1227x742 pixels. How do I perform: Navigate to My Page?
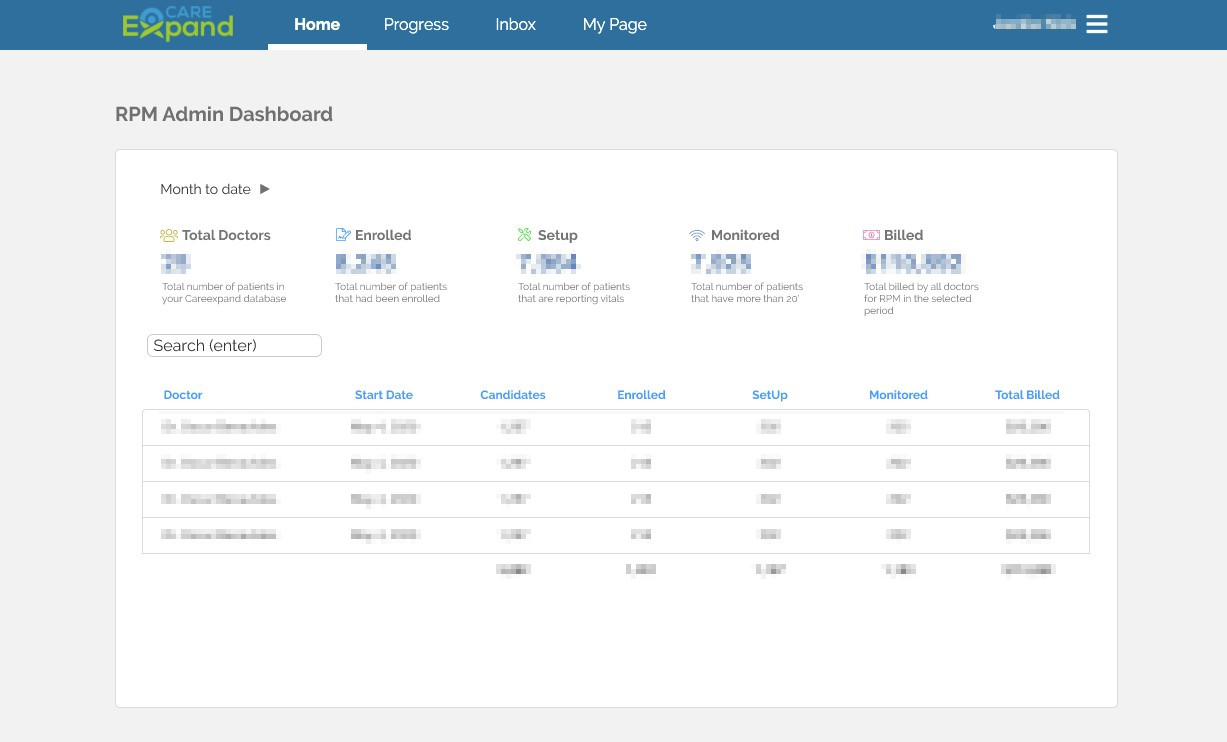615,24
